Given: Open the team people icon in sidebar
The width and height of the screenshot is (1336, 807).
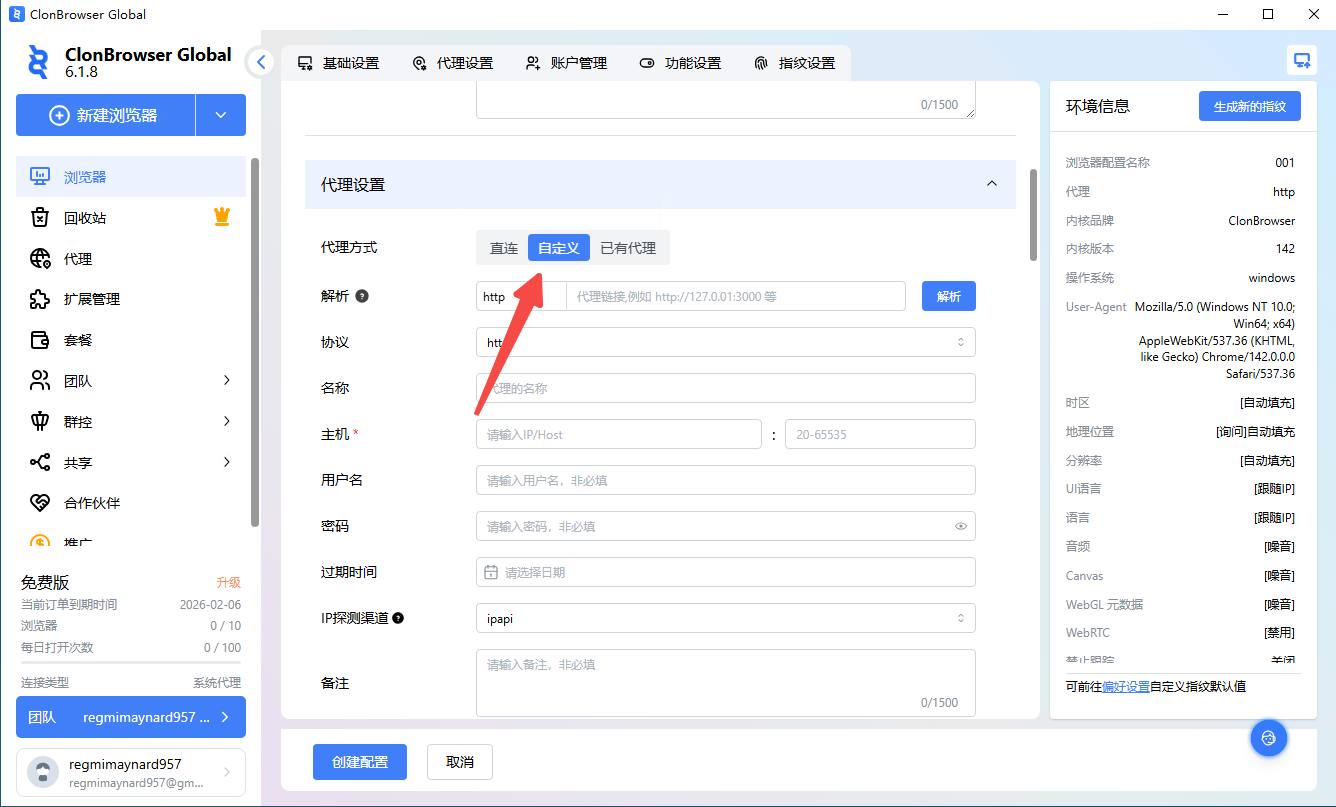Looking at the screenshot, I should tap(40, 380).
